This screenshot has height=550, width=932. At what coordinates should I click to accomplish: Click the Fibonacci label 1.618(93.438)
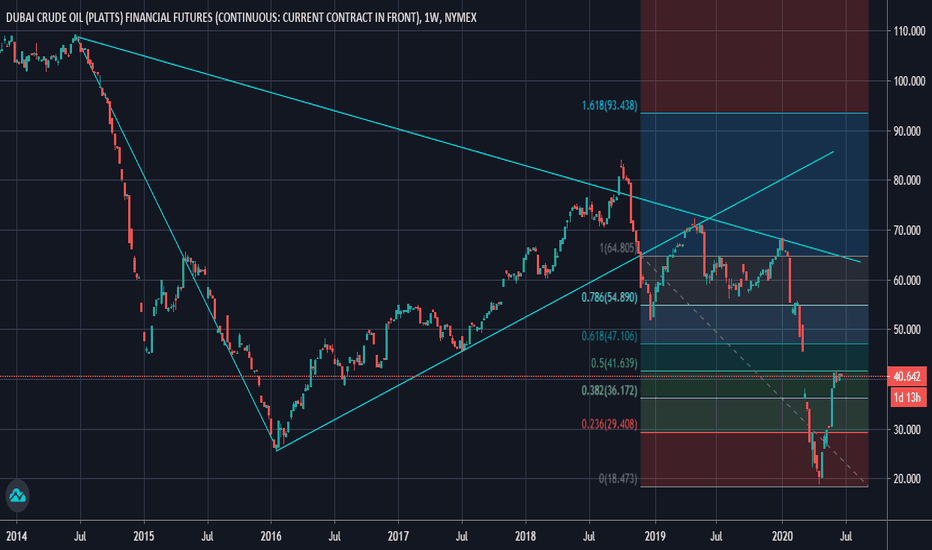coord(609,105)
